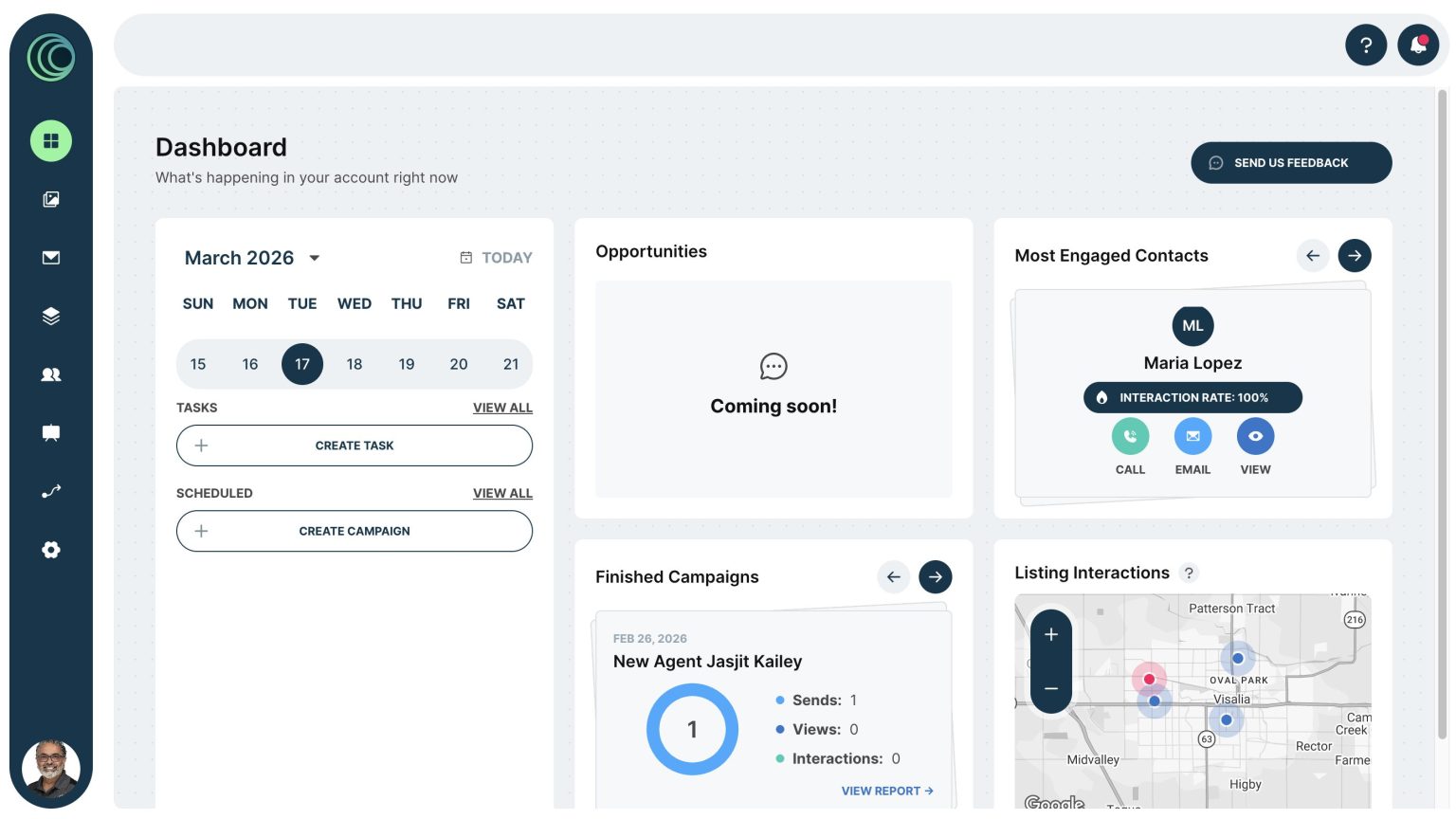Email Maria Lopez using the envelope icon
Viewport: 1456px width, 819px height.
click(x=1192, y=436)
